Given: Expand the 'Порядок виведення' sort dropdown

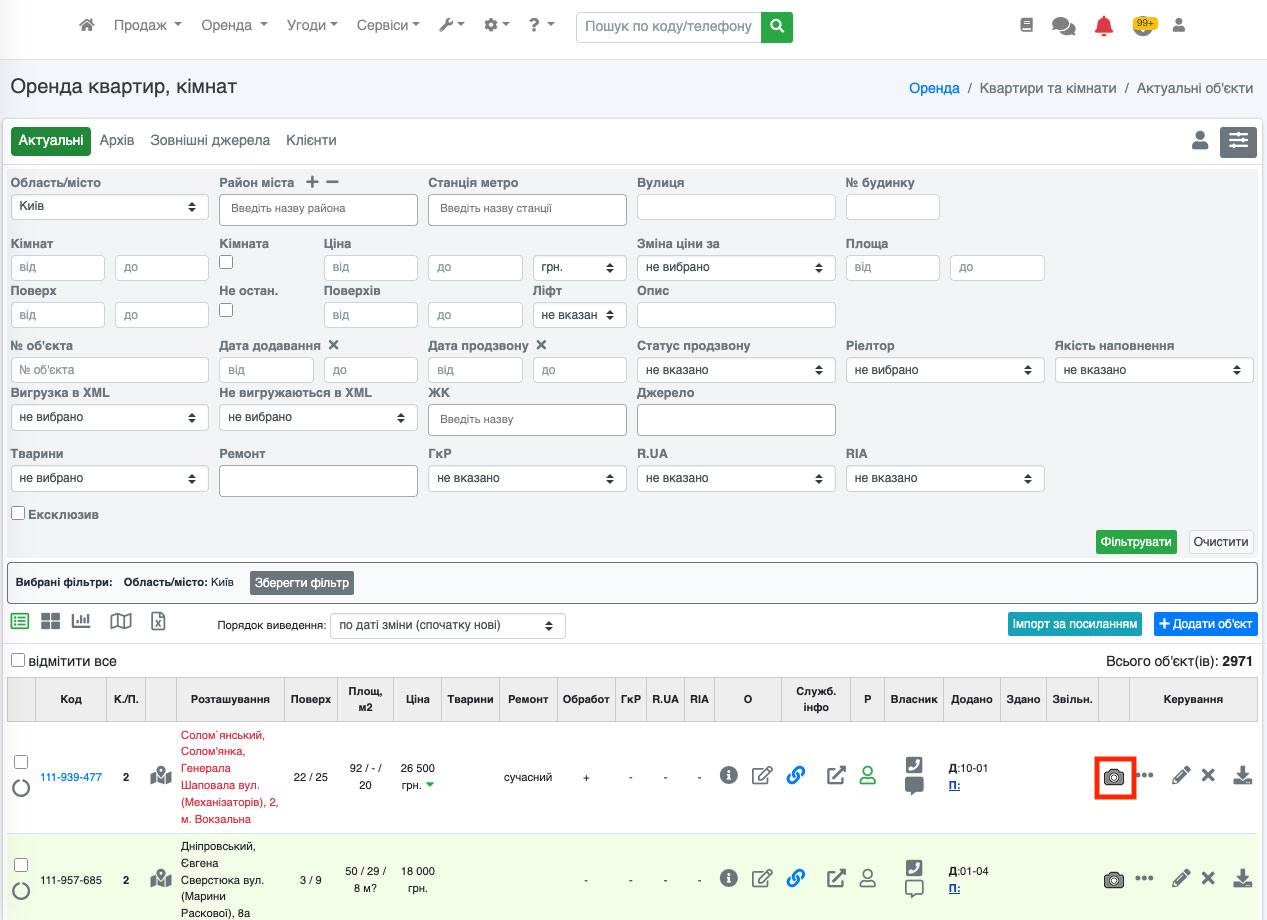Looking at the screenshot, I should coord(447,626).
